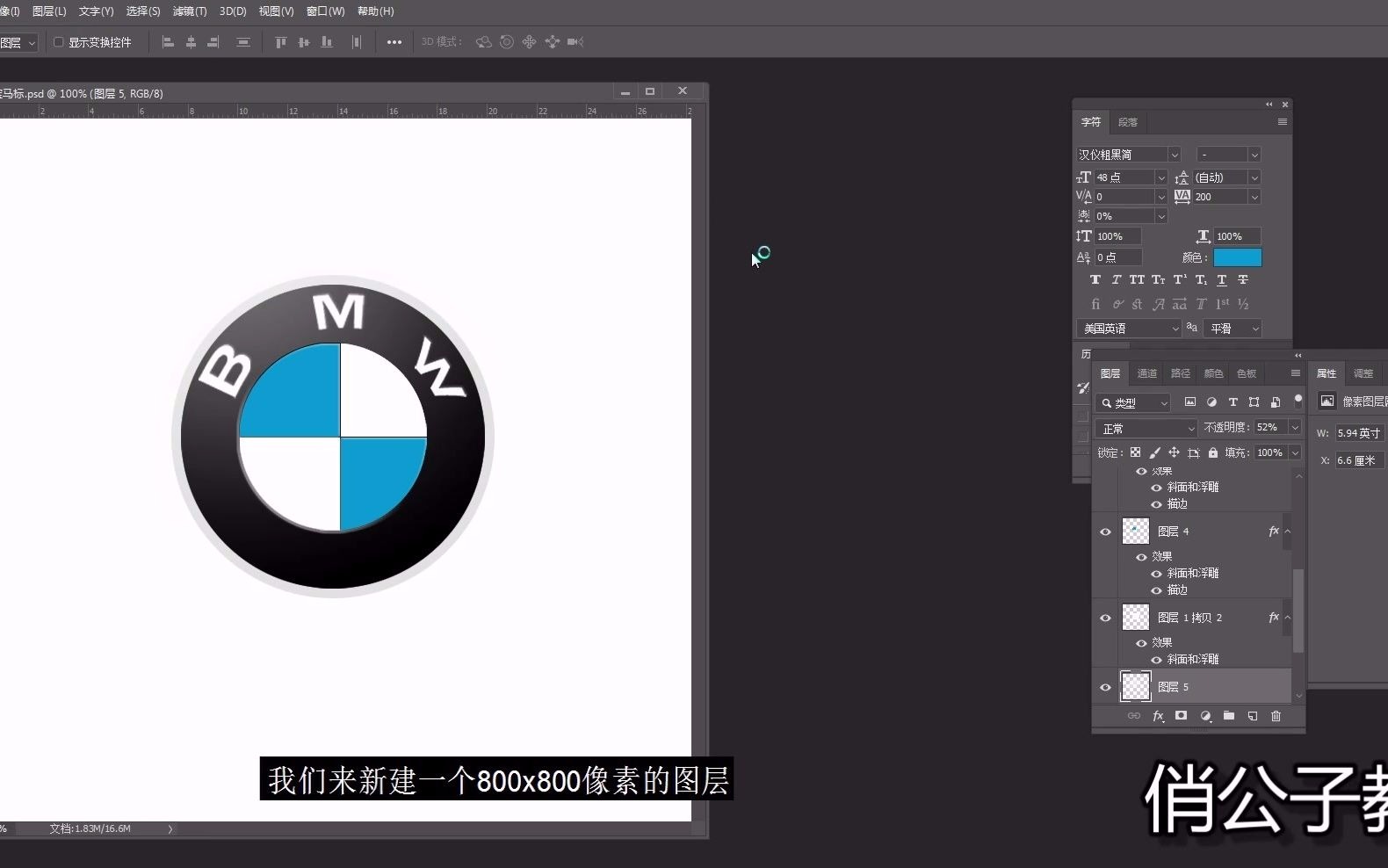Click align vertical centers icon

[304, 42]
